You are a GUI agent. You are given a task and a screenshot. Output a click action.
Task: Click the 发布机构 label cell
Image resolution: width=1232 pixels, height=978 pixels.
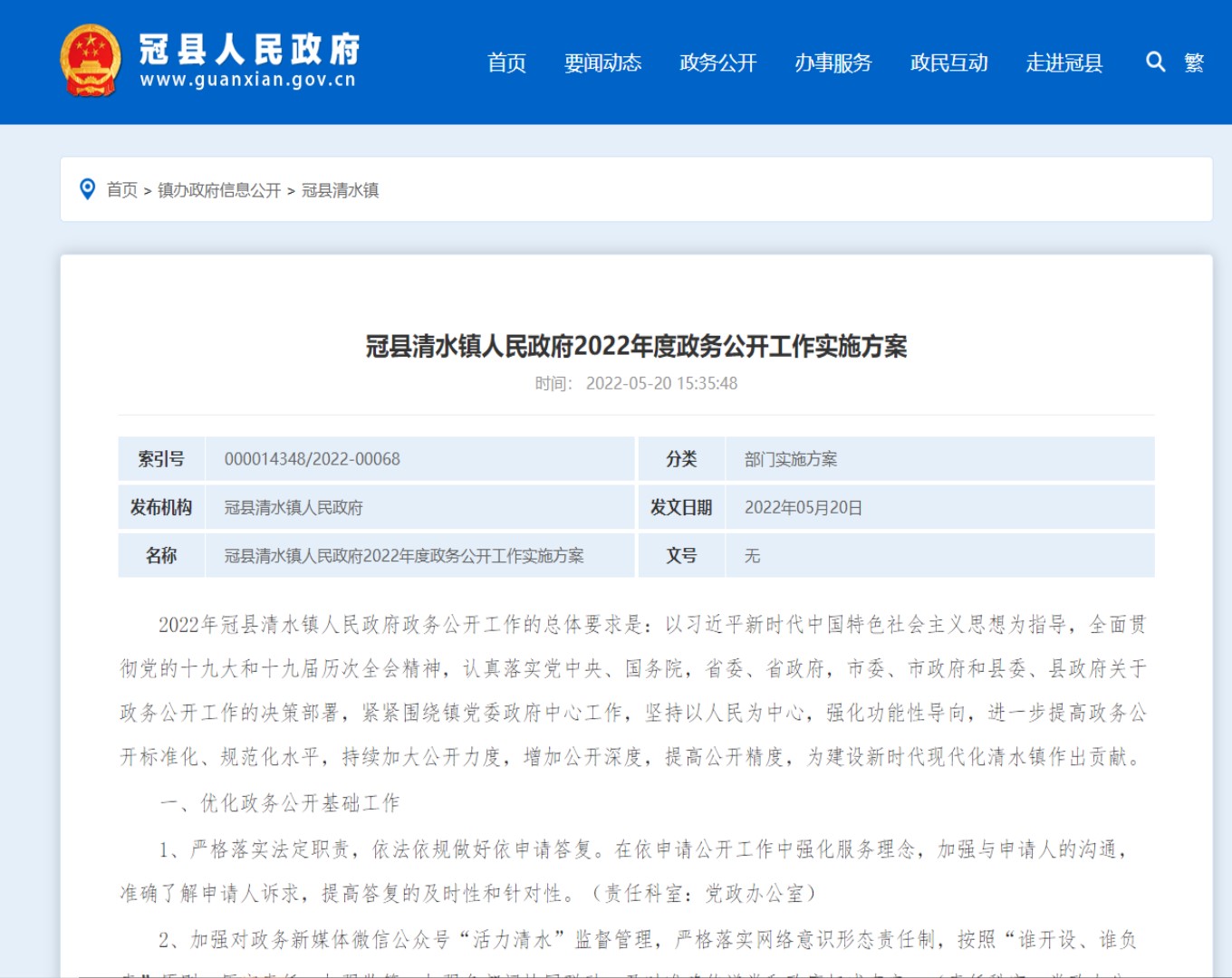[x=161, y=507]
